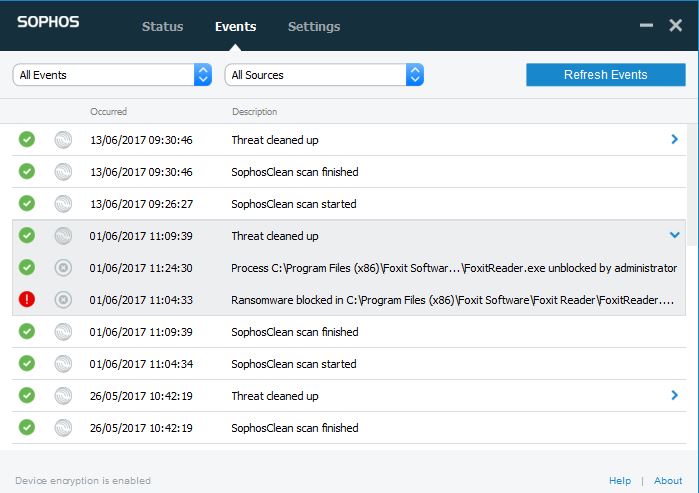This screenshot has width=699, height=493.
Task: Click source icon on Ransomware blocked row
Action: (x=63, y=300)
